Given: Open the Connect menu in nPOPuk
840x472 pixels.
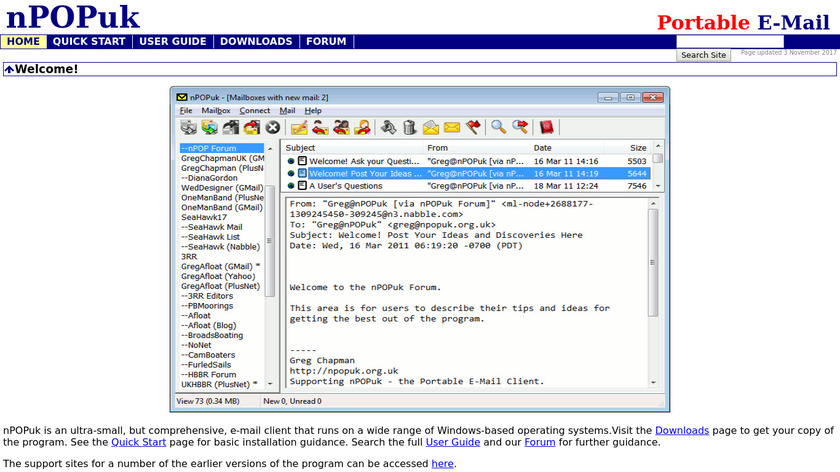Looking at the screenshot, I should click(x=255, y=110).
